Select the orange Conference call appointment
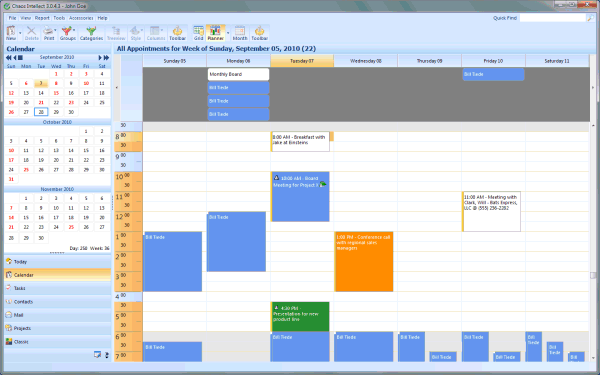The width and height of the screenshot is (600, 375). pyautogui.click(x=364, y=261)
